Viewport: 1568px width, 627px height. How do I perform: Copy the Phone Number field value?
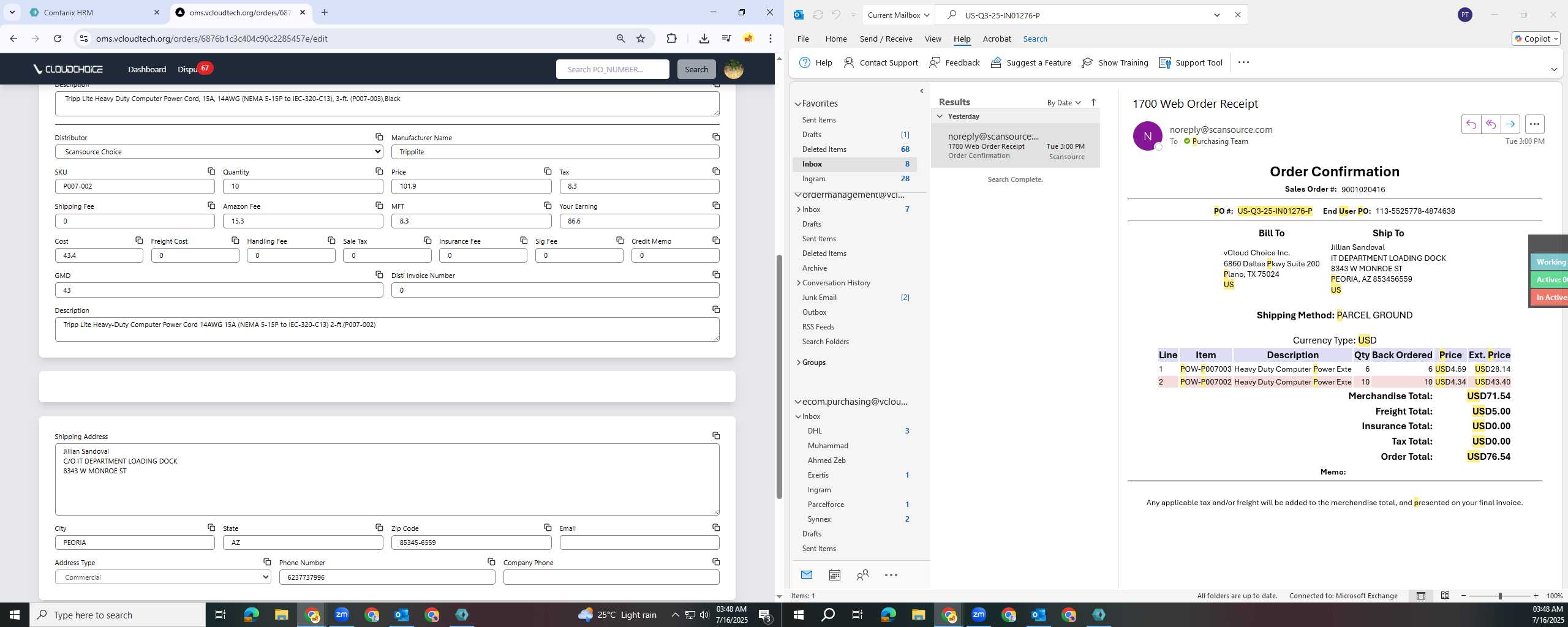click(x=491, y=562)
